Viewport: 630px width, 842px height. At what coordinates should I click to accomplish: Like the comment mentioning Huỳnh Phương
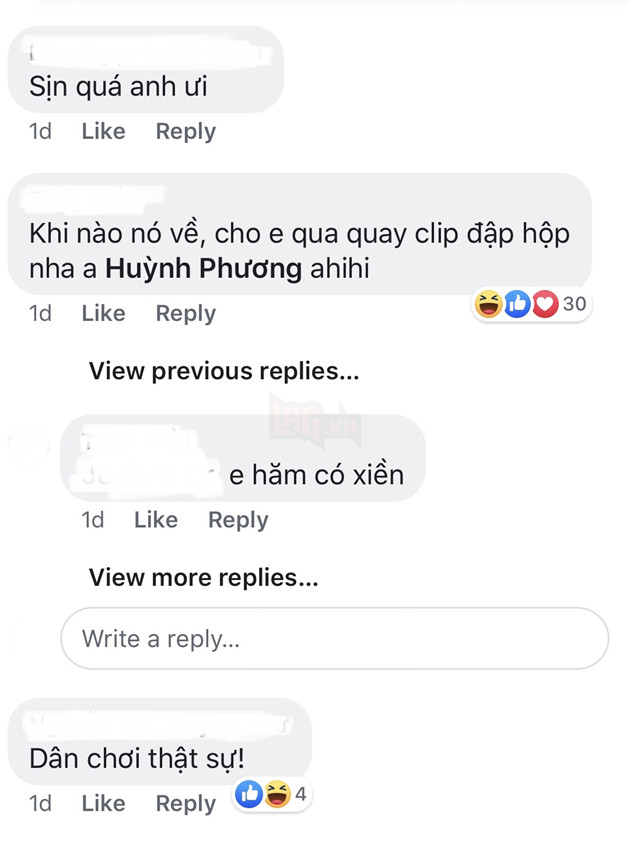[x=103, y=313]
